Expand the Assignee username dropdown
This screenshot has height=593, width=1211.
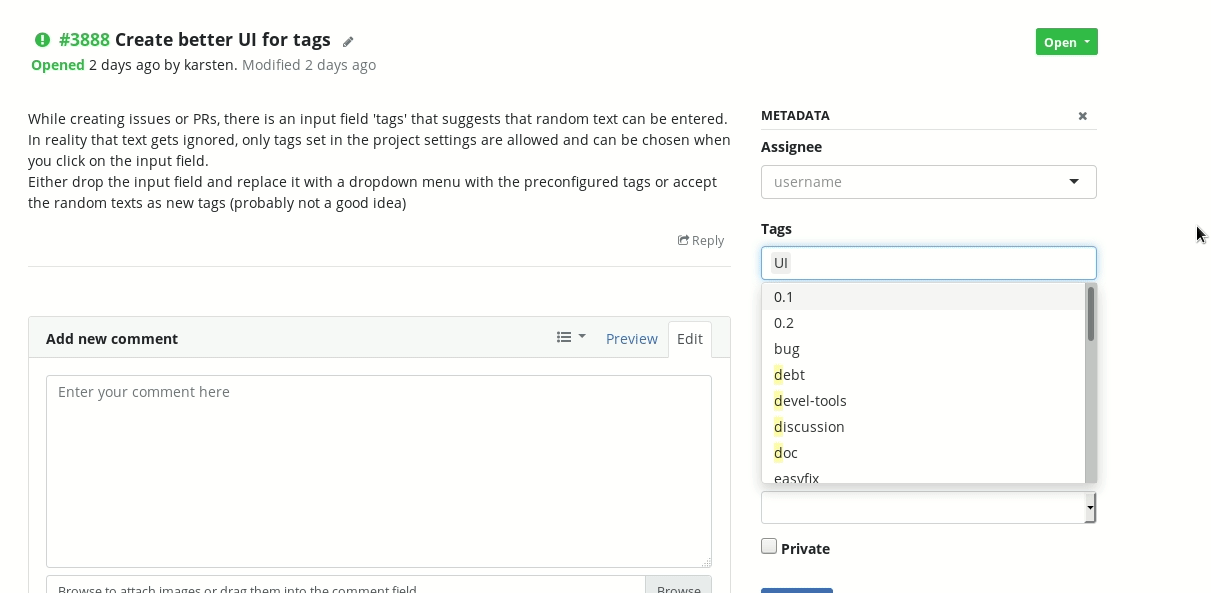click(929, 182)
